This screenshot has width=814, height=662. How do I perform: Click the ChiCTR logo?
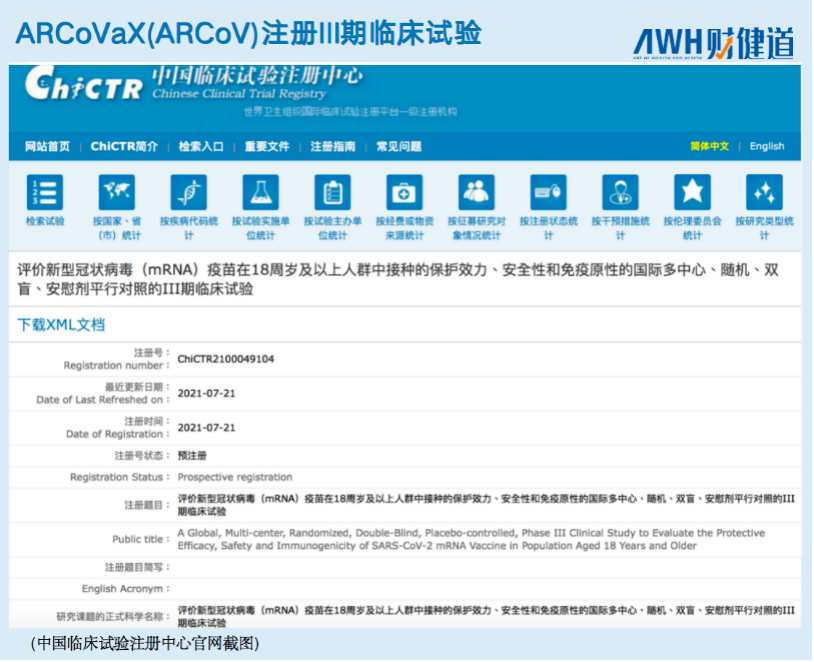click(83, 84)
